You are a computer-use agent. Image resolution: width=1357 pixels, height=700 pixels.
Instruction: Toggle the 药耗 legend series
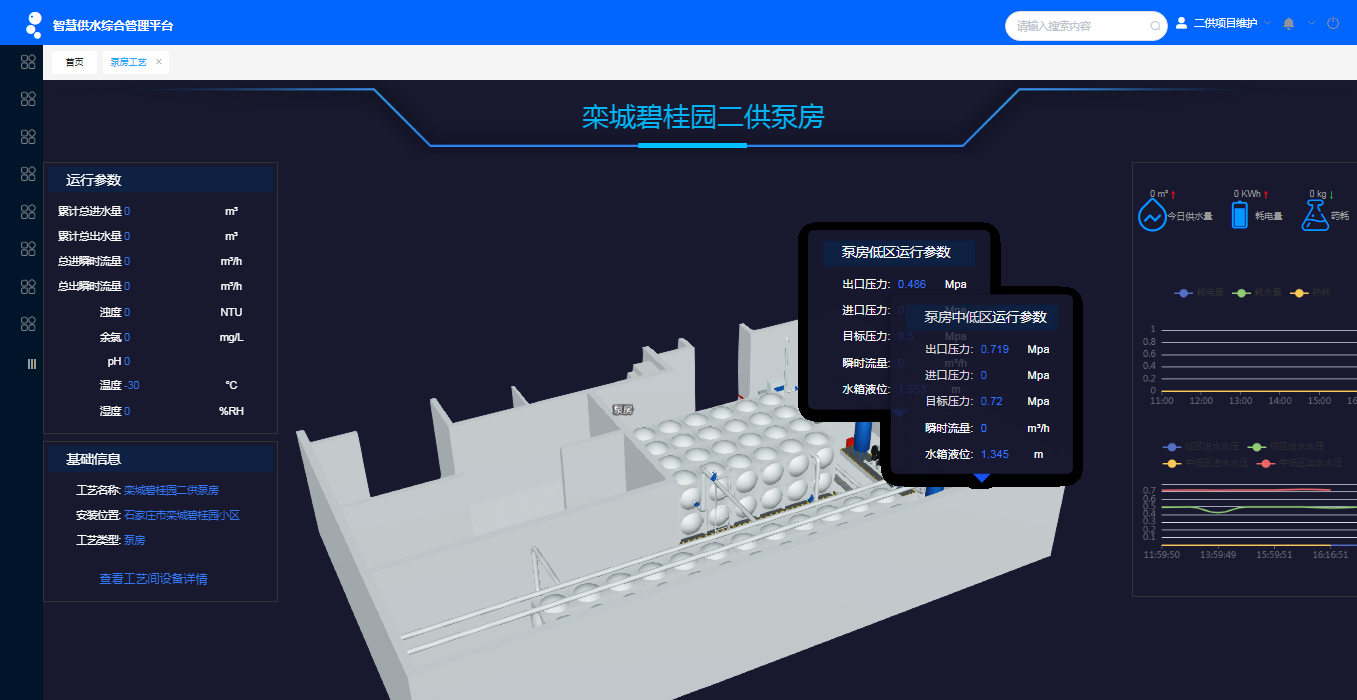click(x=1311, y=293)
